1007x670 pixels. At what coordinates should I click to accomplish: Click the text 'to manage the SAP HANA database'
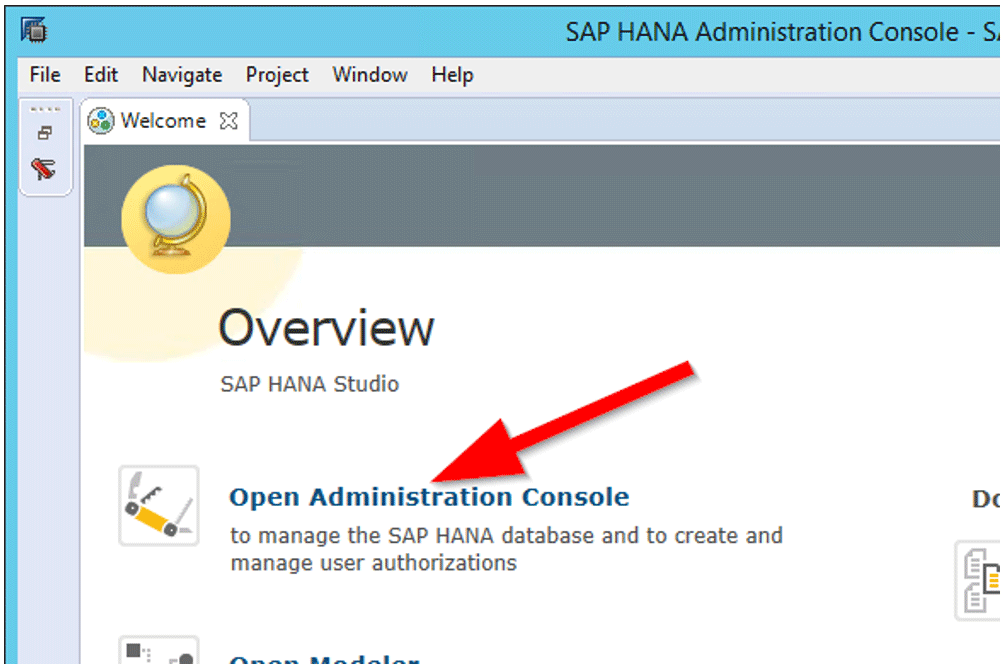[412, 535]
